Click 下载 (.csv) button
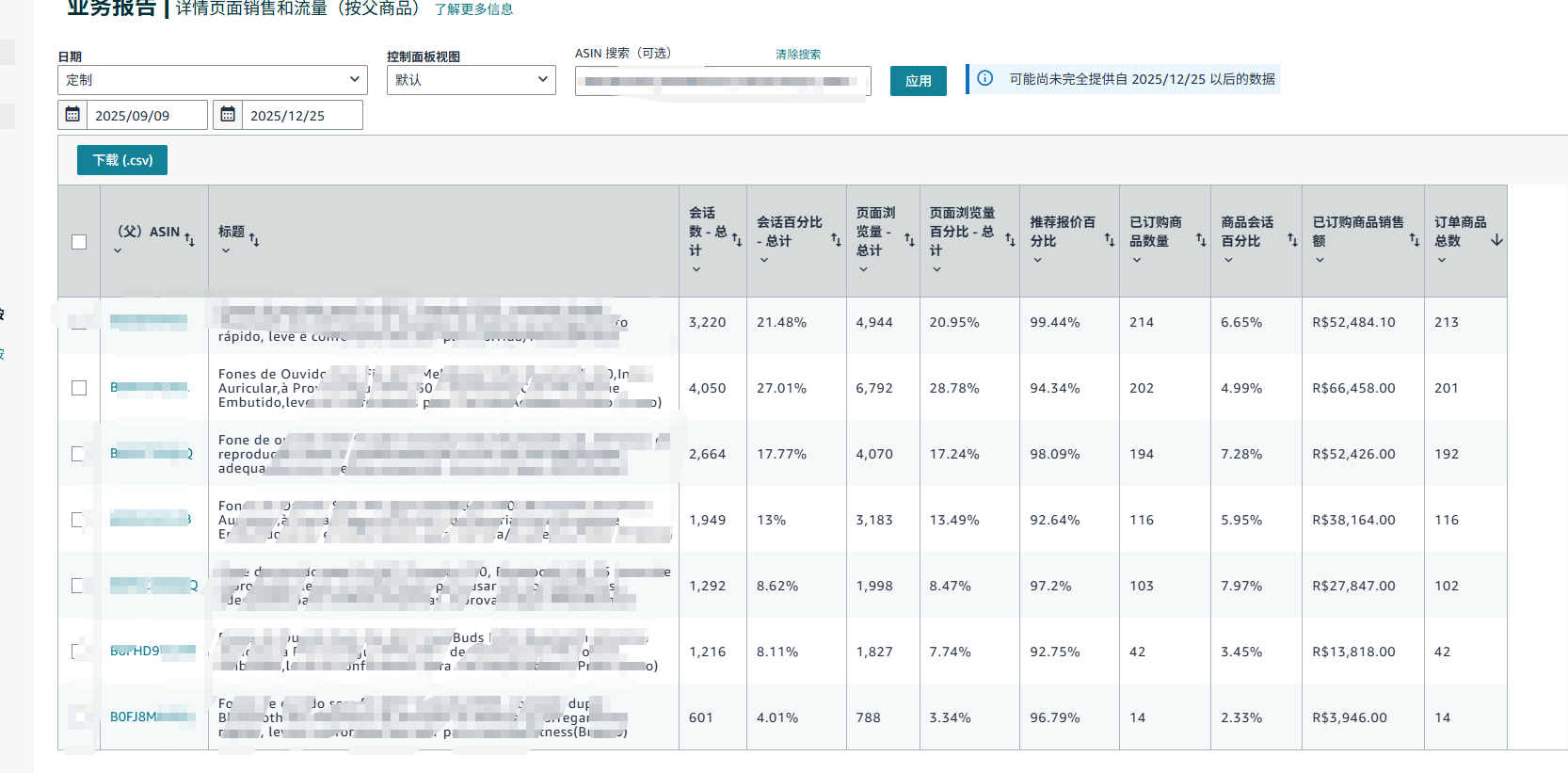This screenshot has height=773, width=1568. point(122,160)
